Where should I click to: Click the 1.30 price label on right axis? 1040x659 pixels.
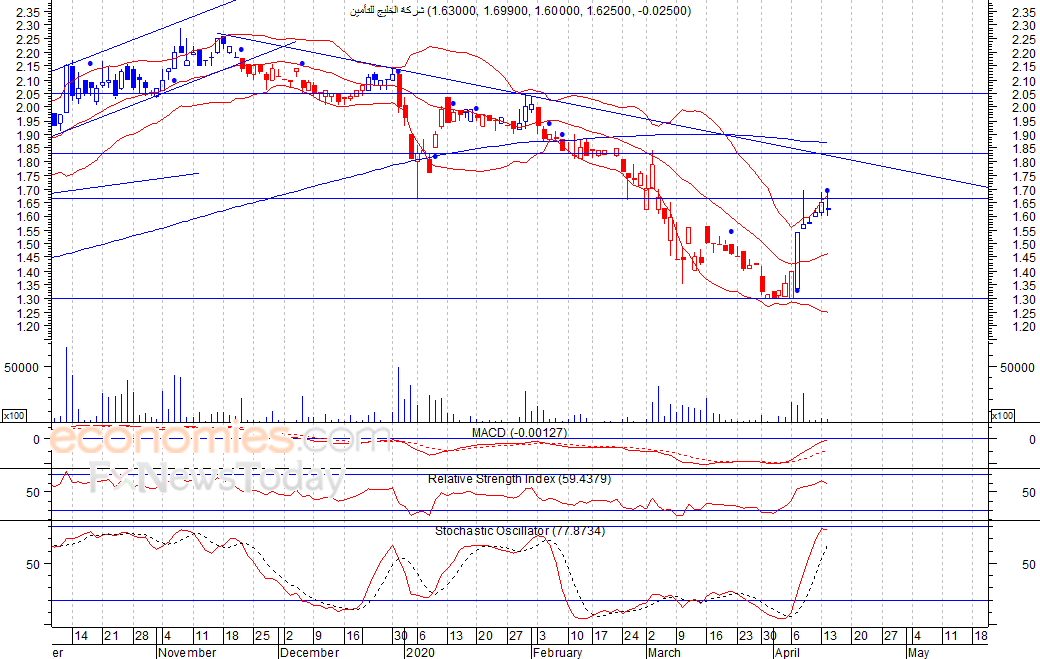click(1023, 300)
